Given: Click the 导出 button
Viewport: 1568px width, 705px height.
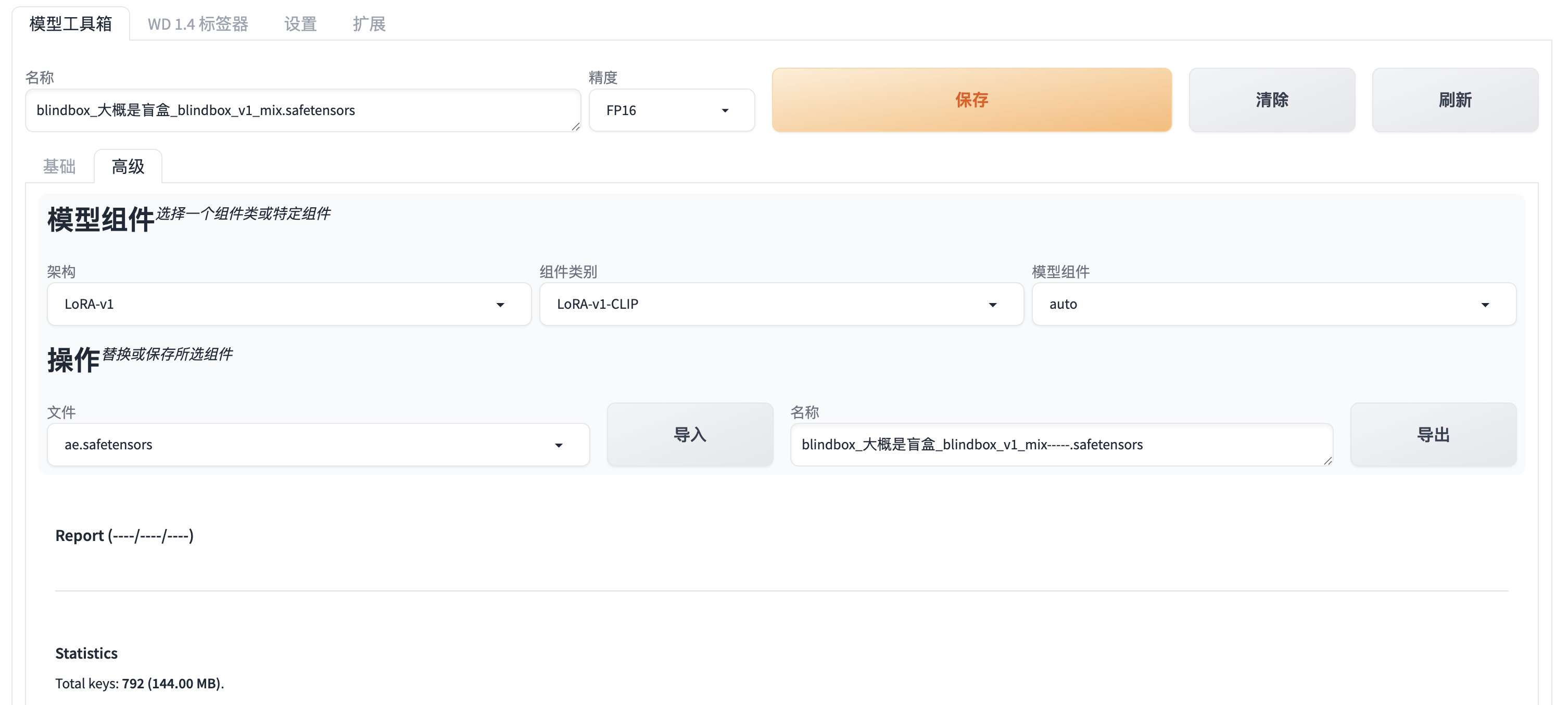Looking at the screenshot, I should (x=1433, y=435).
